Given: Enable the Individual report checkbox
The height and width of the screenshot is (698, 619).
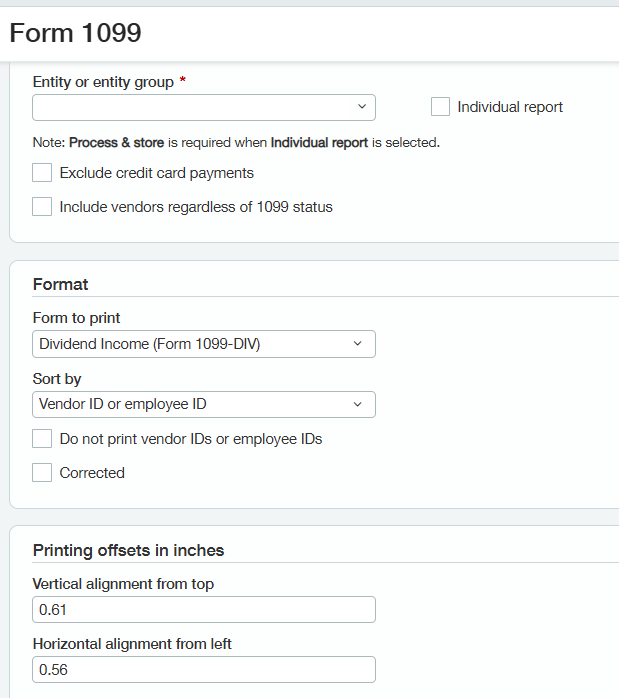Looking at the screenshot, I should pos(440,107).
